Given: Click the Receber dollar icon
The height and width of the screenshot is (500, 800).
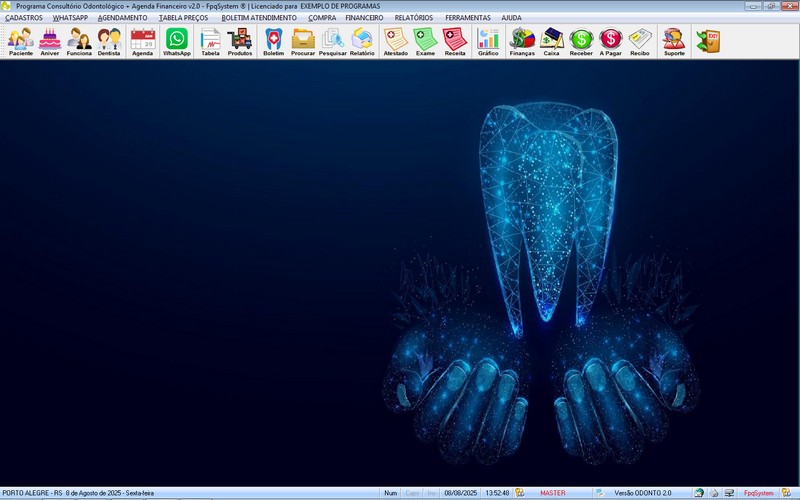Looking at the screenshot, I should (x=581, y=40).
